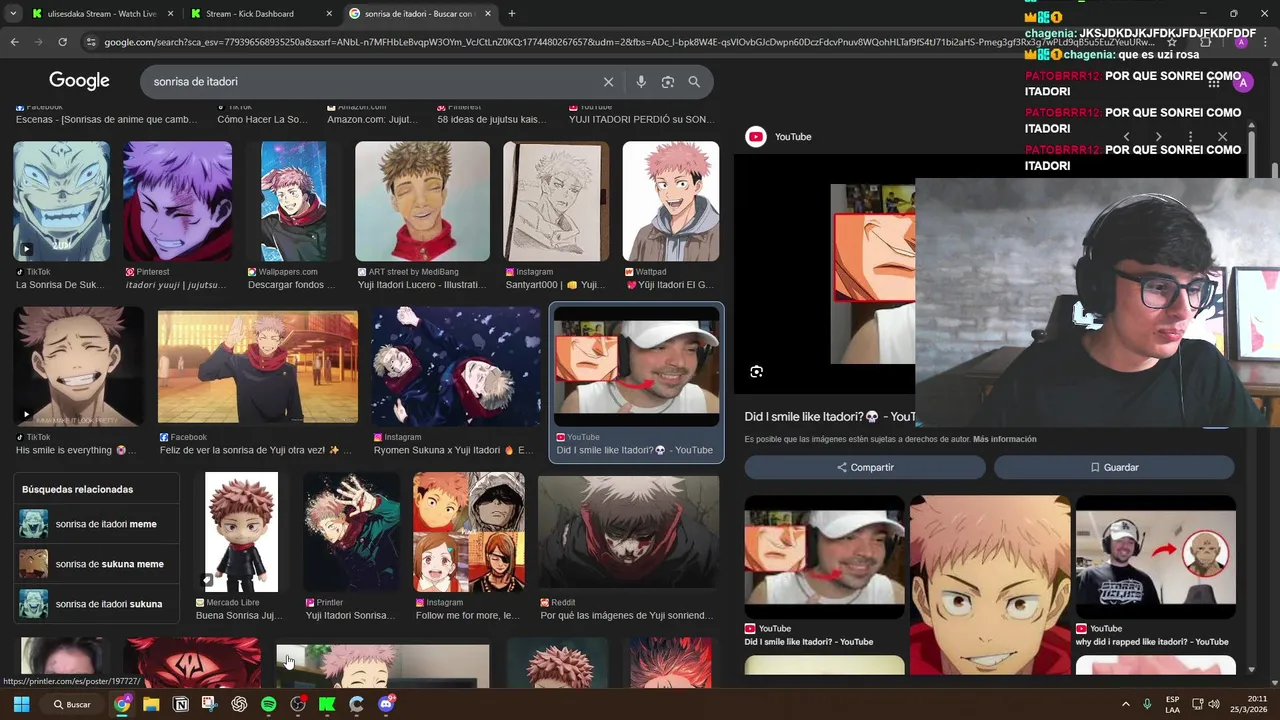1280x720 pixels.
Task: Open Kick app from taskbar
Action: (x=327, y=704)
